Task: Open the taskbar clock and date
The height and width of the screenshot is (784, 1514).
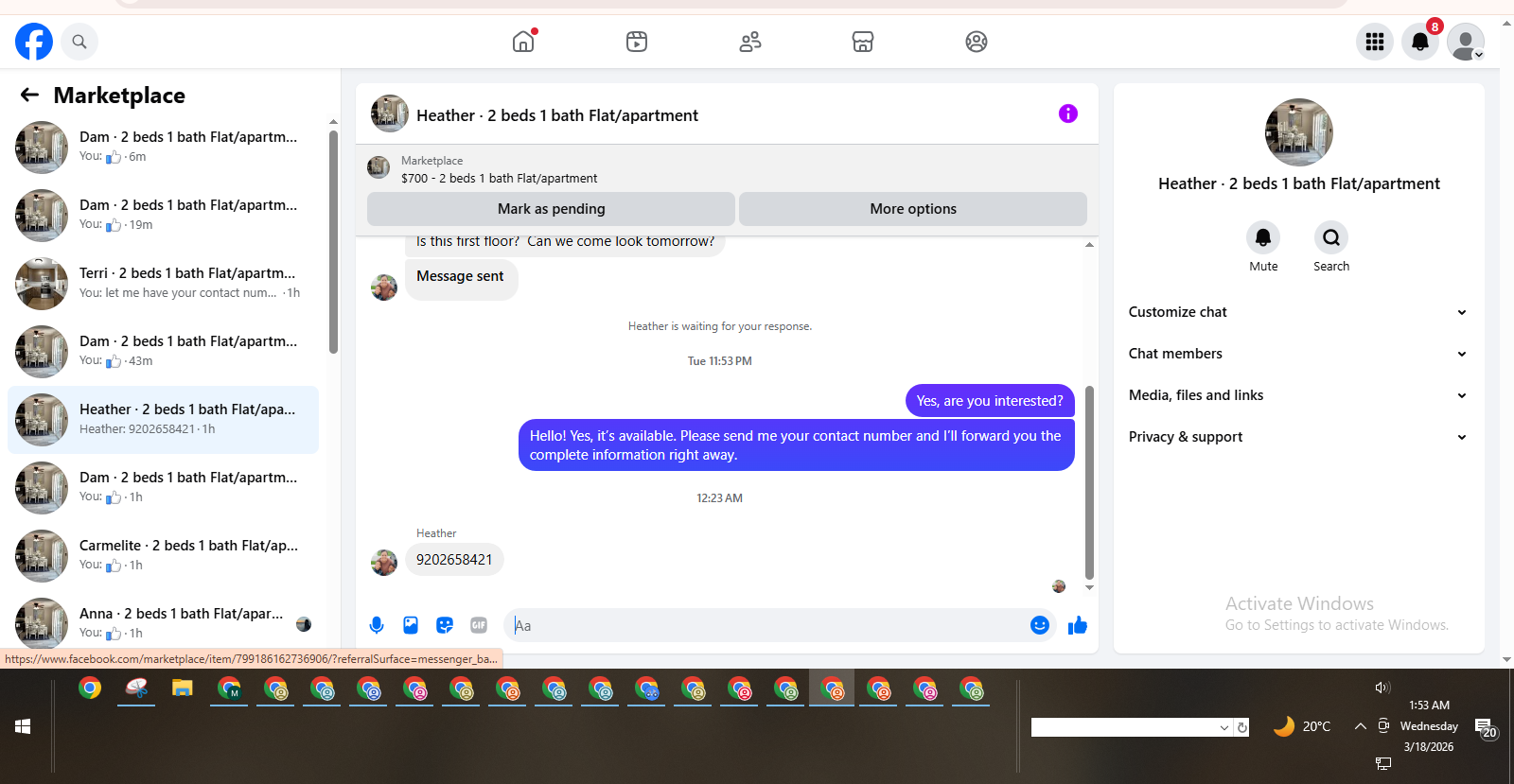Action: (1429, 726)
